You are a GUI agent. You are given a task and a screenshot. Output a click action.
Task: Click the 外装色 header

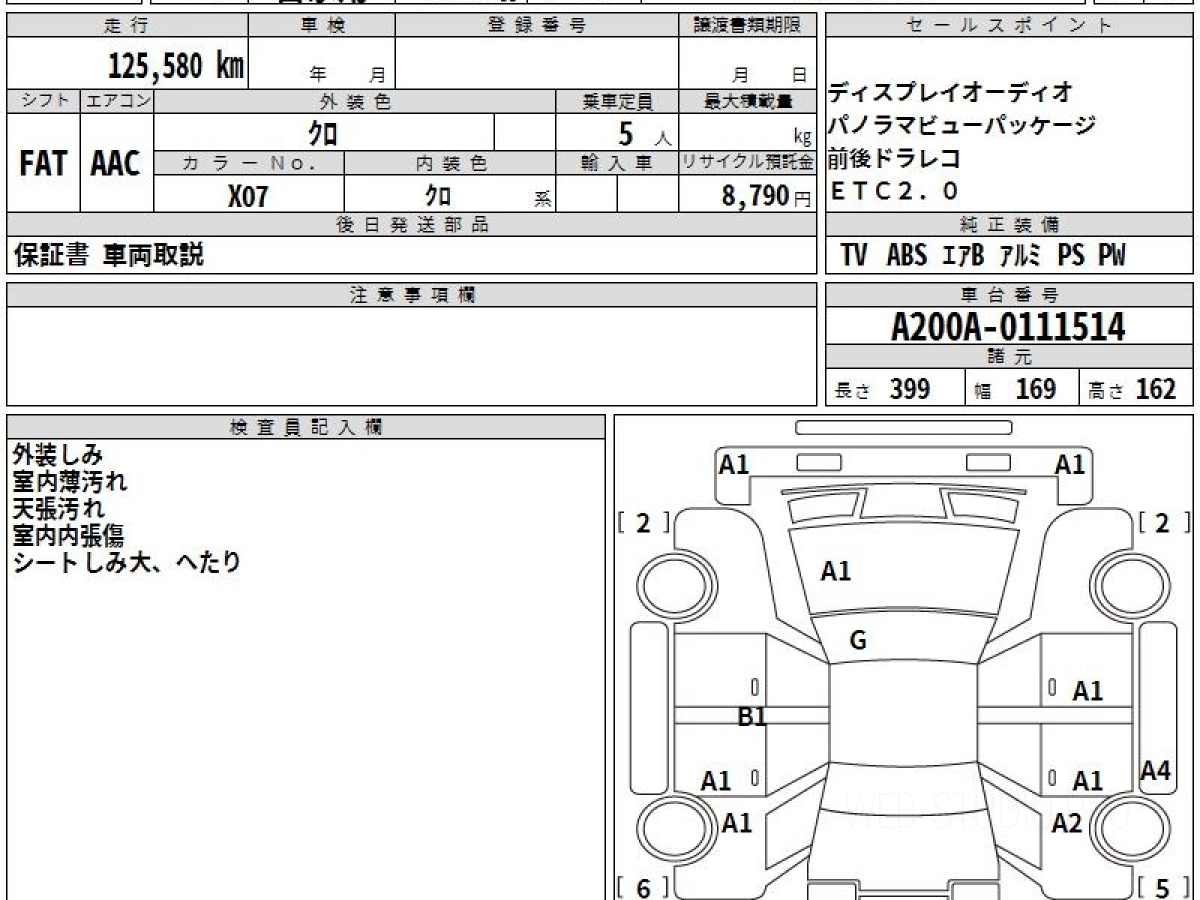(x=355, y=101)
